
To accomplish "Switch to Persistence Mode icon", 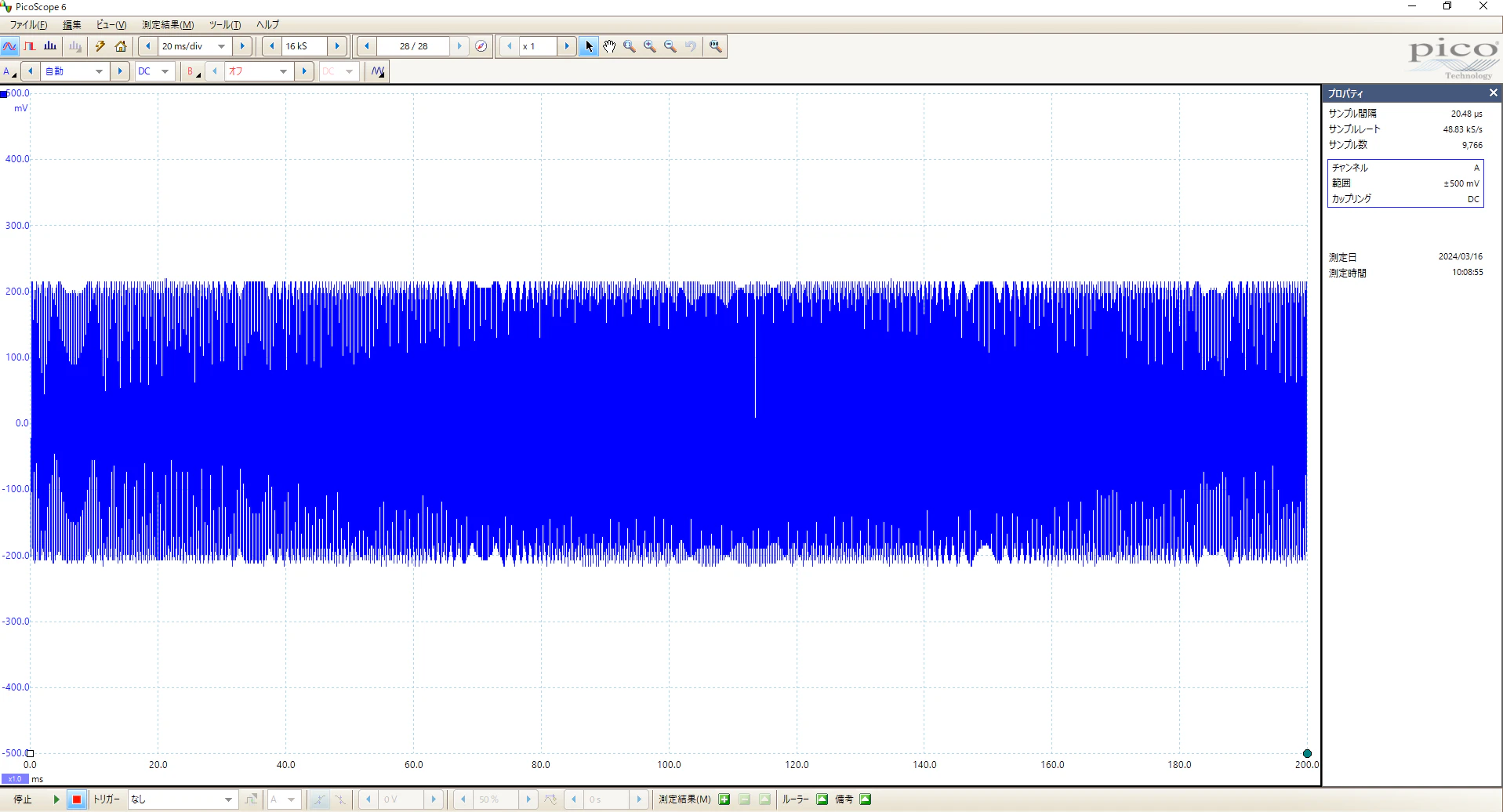I will coord(30,46).
